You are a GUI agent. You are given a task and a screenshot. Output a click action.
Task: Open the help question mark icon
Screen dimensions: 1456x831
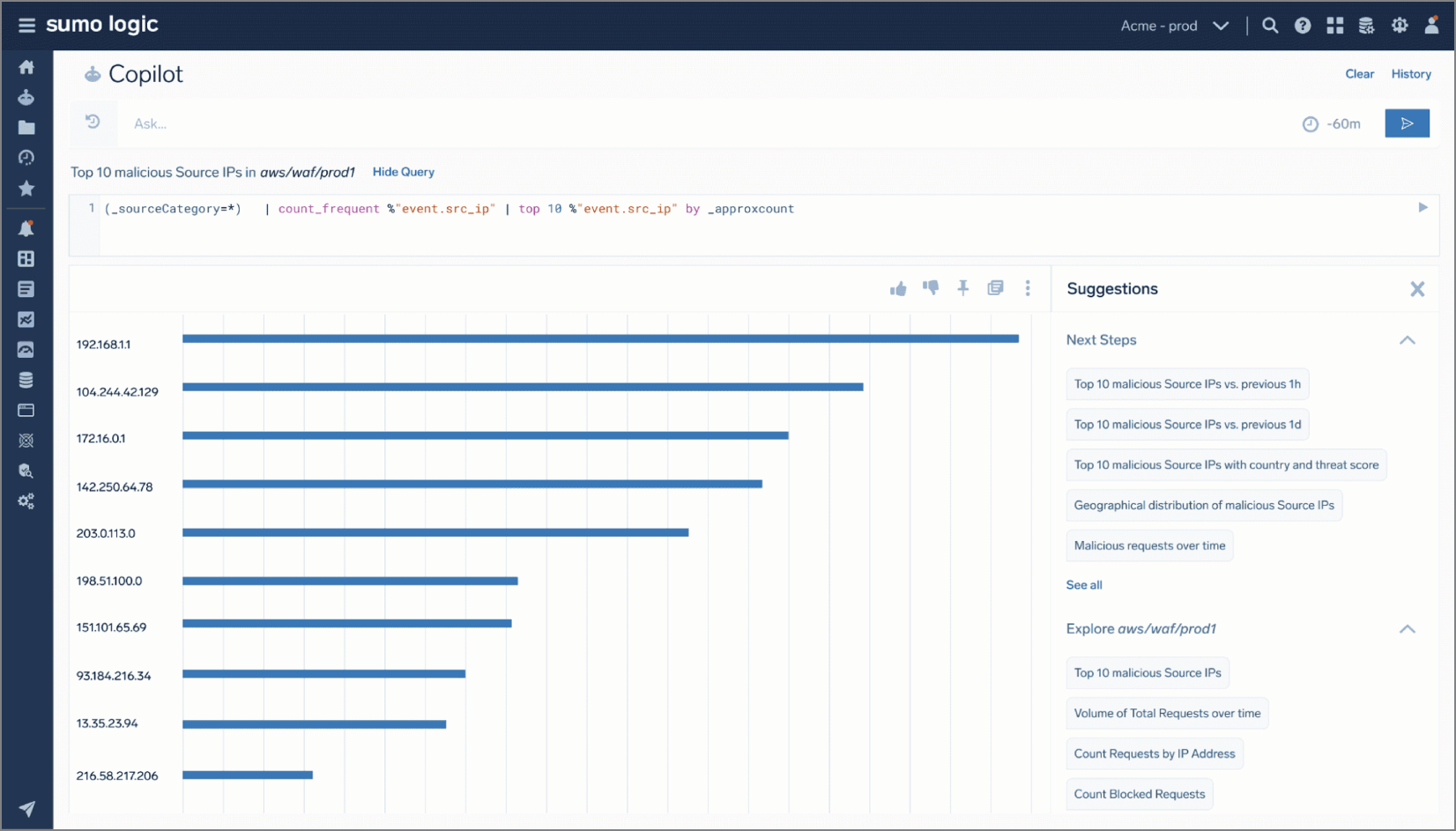tap(1302, 26)
